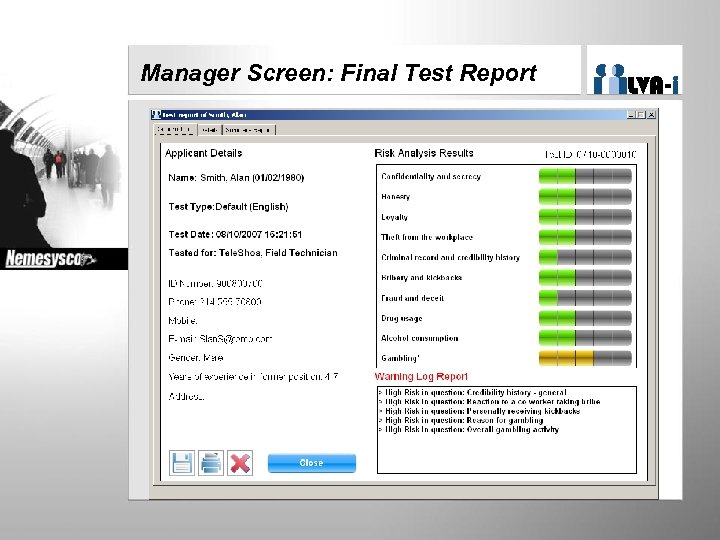Click the 'Gambling' category label
This screenshot has width=720, height=540.
click(400, 358)
